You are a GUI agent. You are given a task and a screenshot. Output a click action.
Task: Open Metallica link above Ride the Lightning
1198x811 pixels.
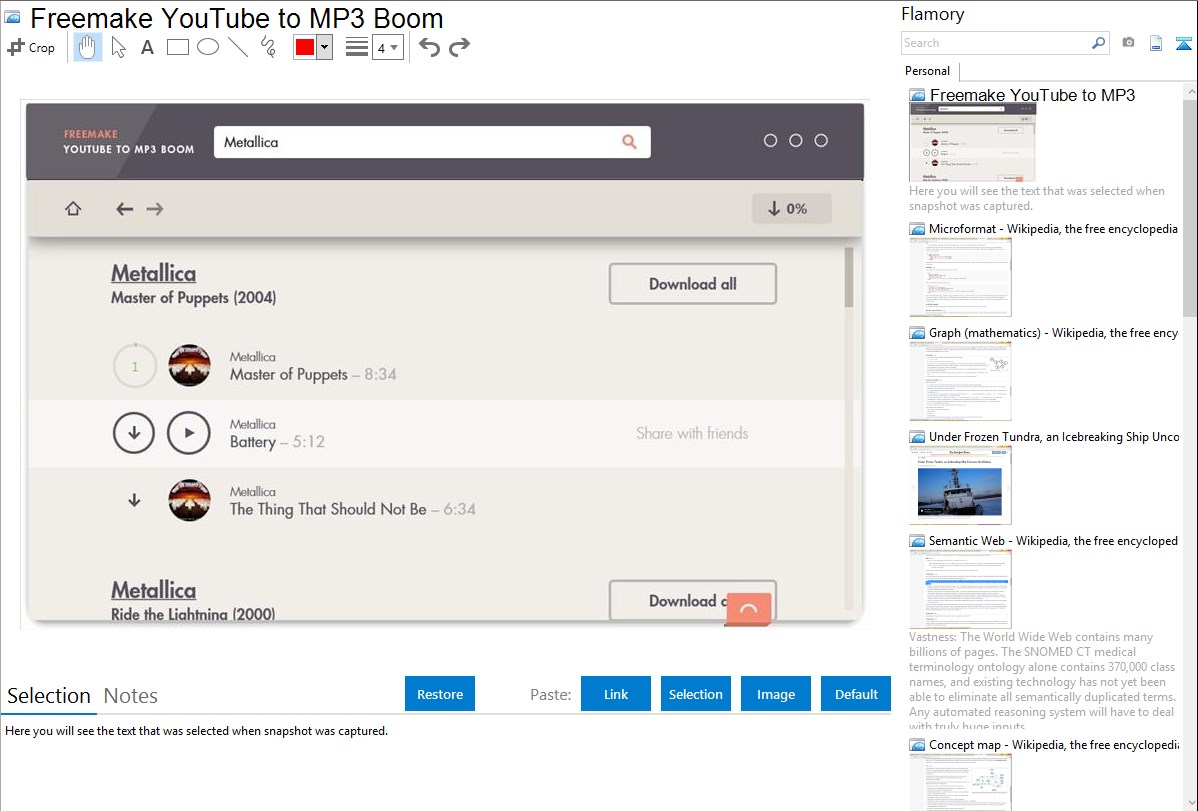[x=154, y=590]
